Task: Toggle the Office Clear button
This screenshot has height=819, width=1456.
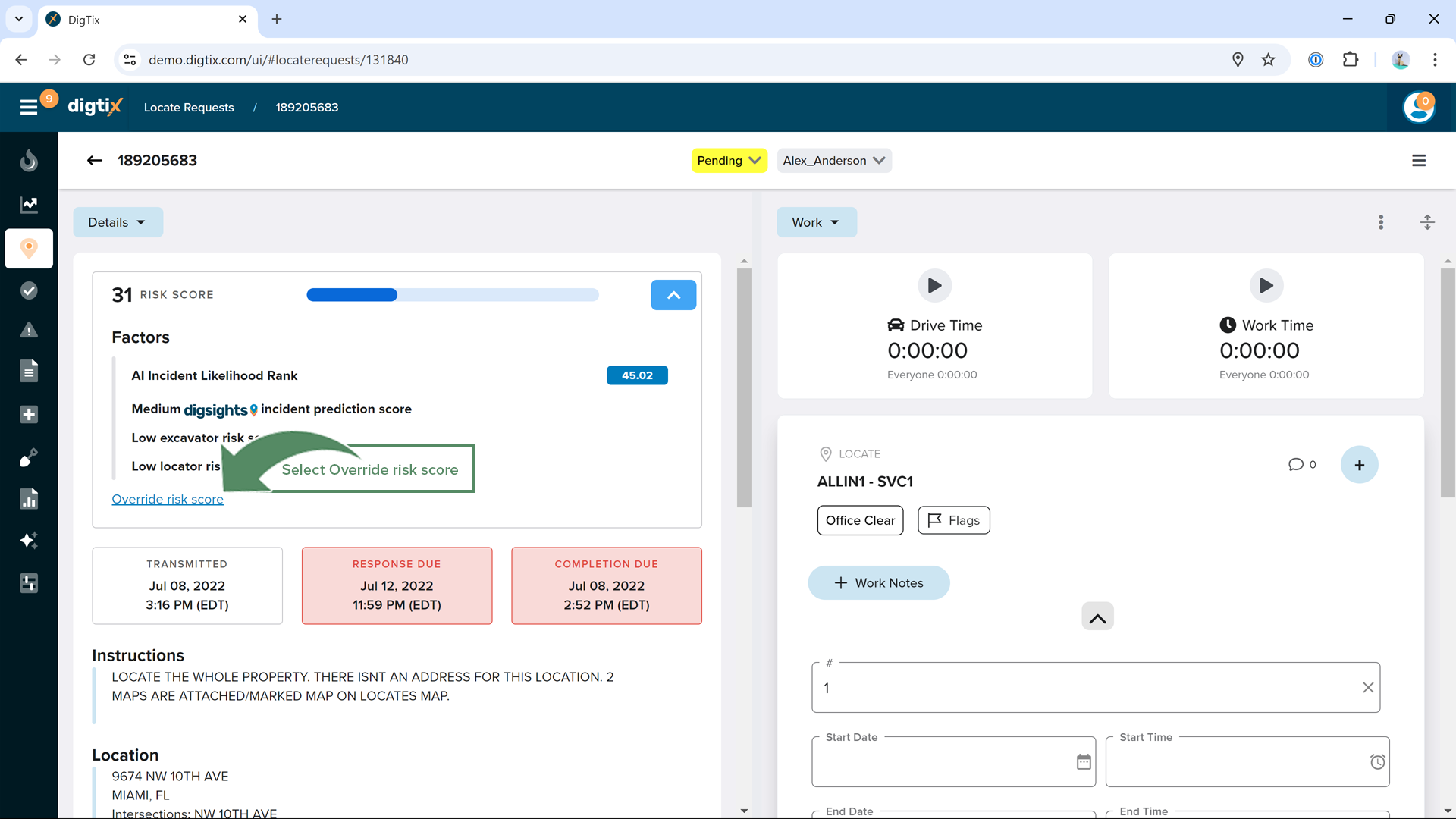Action: pyautogui.click(x=860, y=520)
